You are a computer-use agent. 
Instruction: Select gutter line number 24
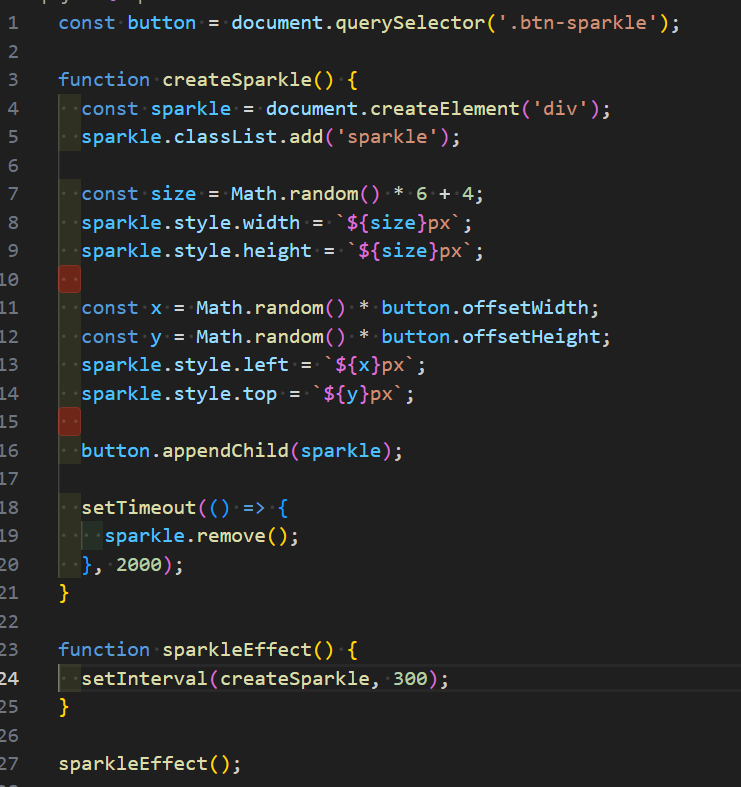10,679
